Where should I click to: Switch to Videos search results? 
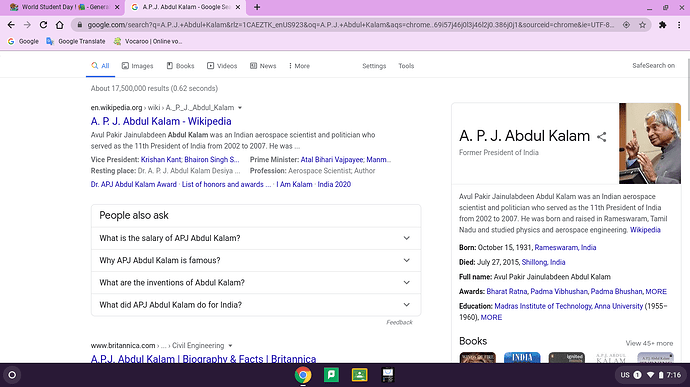(x=222, y=66)
